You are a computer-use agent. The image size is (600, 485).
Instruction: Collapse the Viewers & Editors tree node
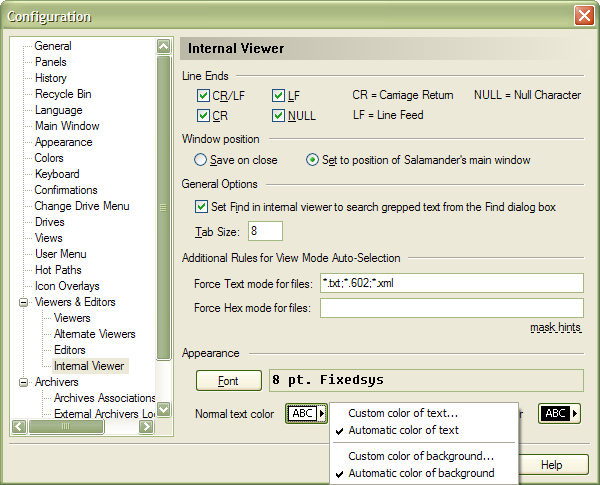pyautogui.click(x=23, y=302)
